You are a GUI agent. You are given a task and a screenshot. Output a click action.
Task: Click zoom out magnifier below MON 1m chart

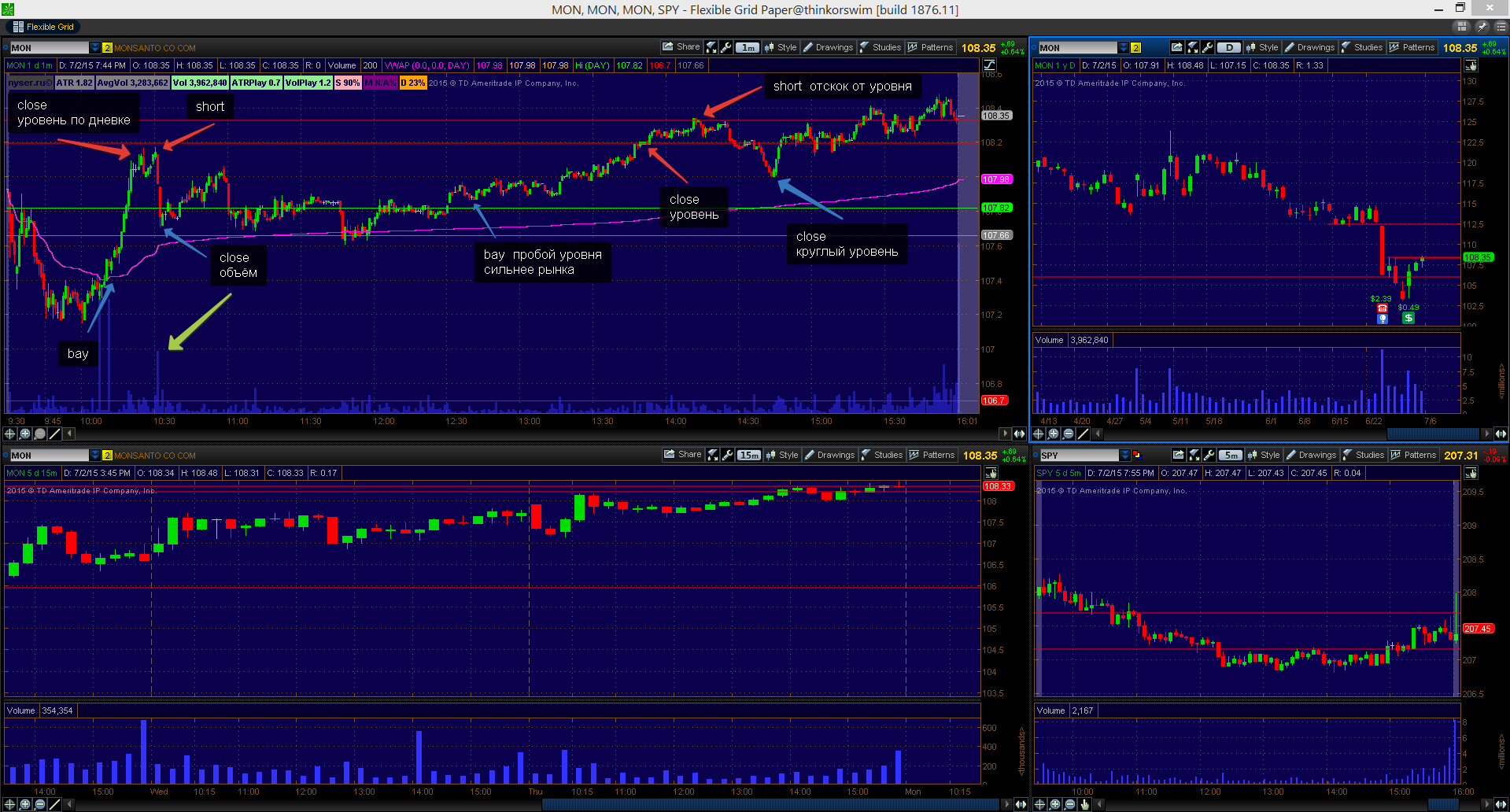point(39,434)
